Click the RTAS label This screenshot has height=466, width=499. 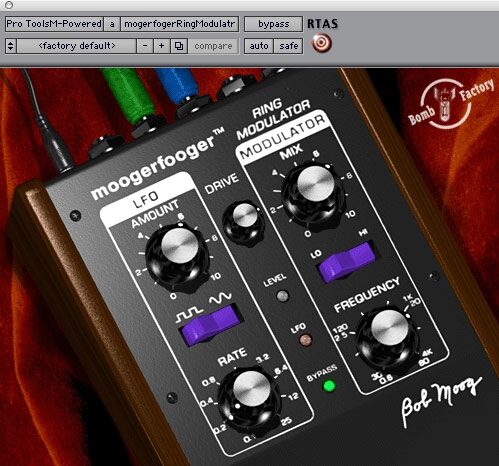click(x=322, y=24)
